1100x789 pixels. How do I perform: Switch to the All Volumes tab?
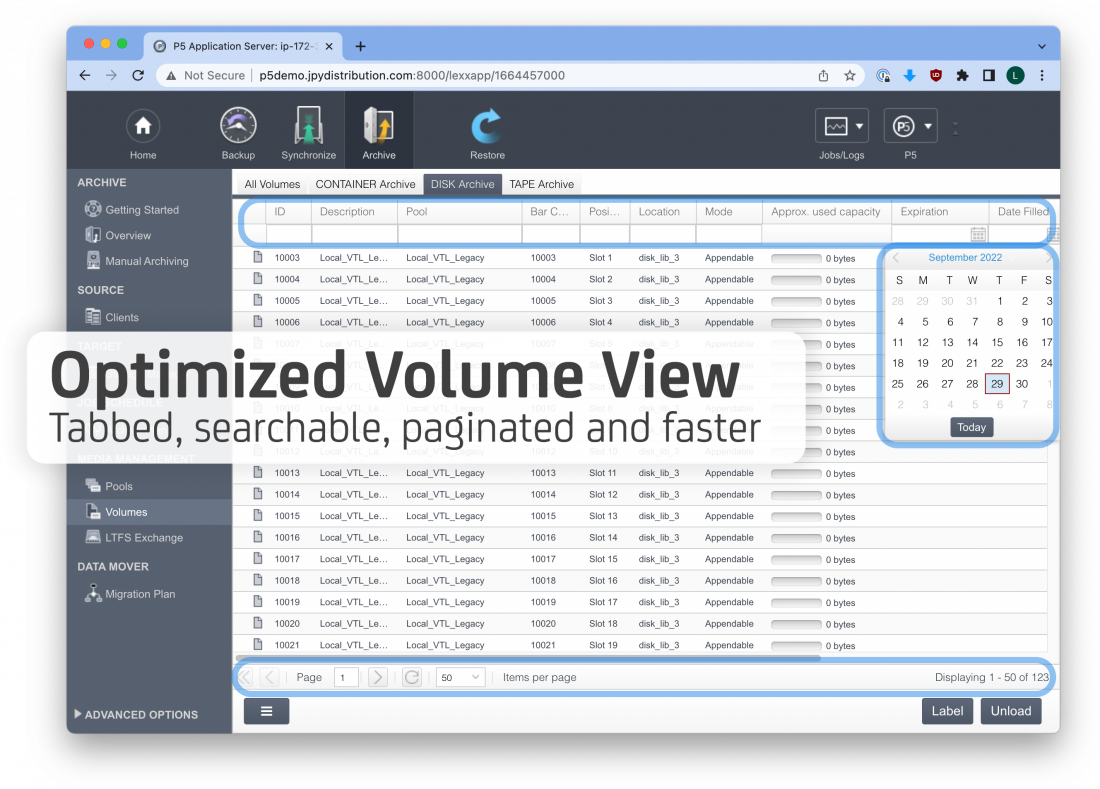tap(271, 184)
